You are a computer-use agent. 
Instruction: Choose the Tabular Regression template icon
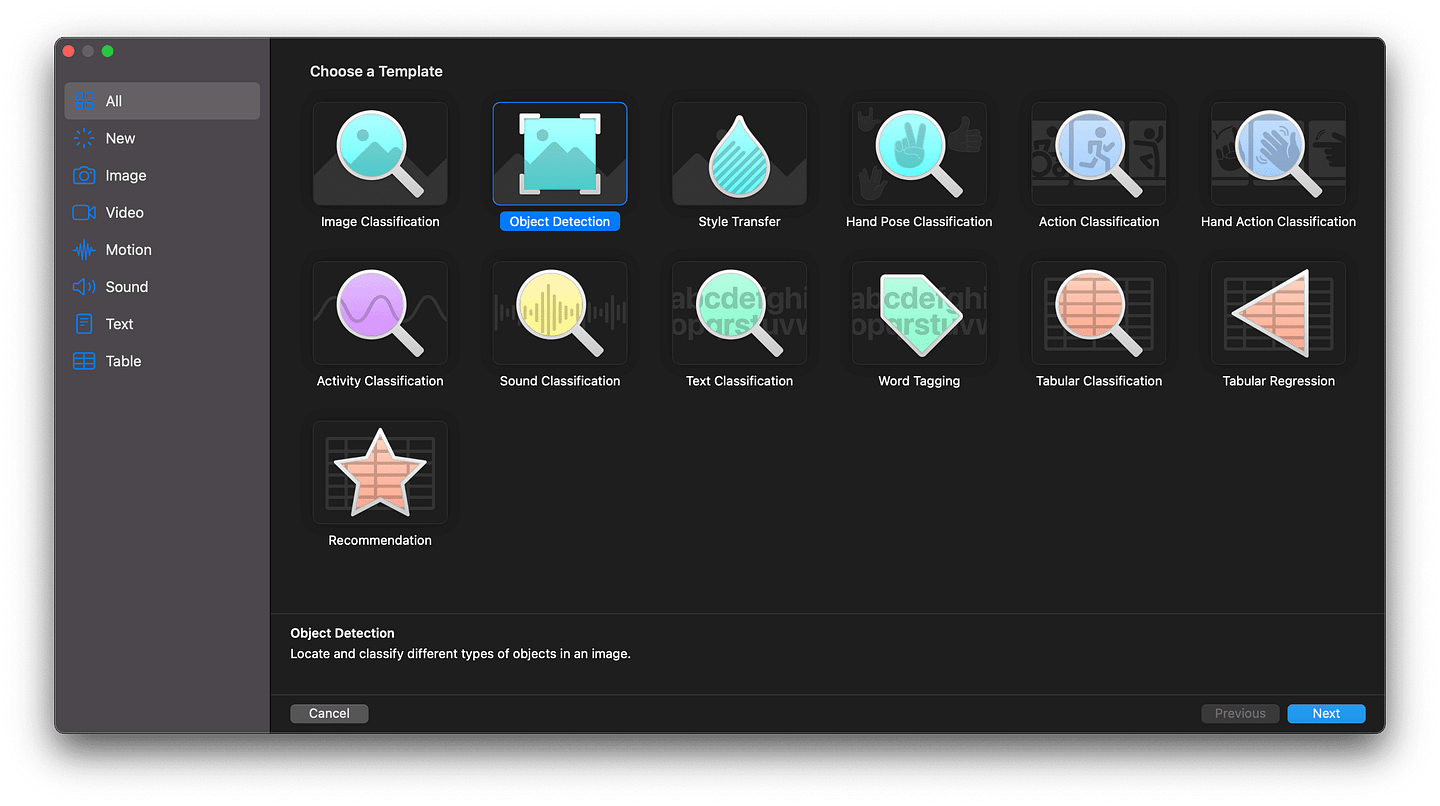(1278, 313)
